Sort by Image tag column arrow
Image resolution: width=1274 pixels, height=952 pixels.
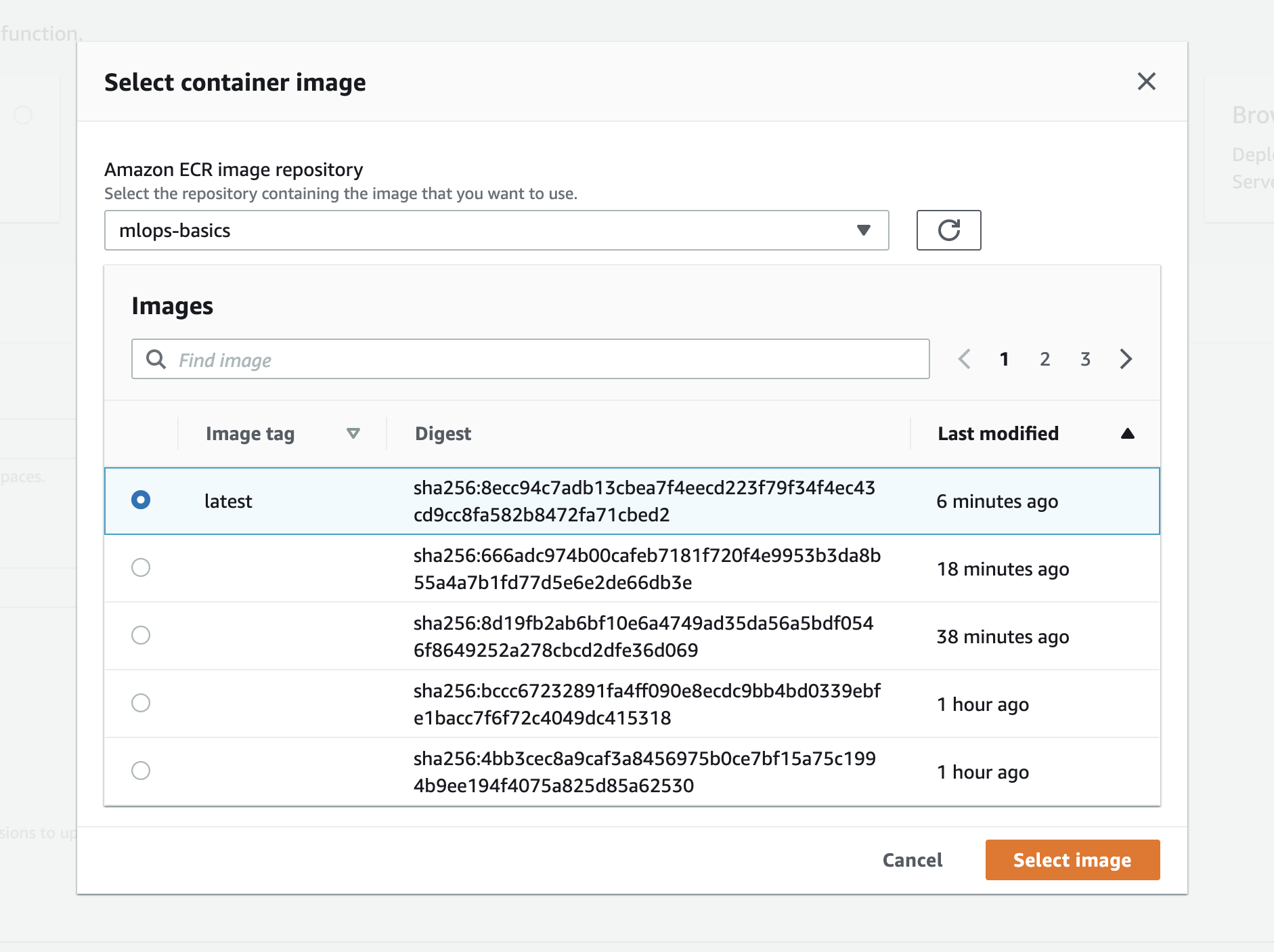tap(353, 433)
